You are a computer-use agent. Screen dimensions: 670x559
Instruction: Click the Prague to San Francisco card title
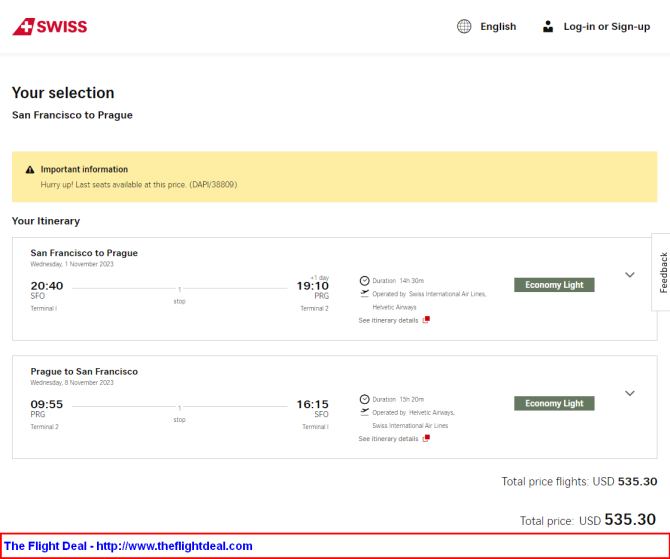coord(84,371)
